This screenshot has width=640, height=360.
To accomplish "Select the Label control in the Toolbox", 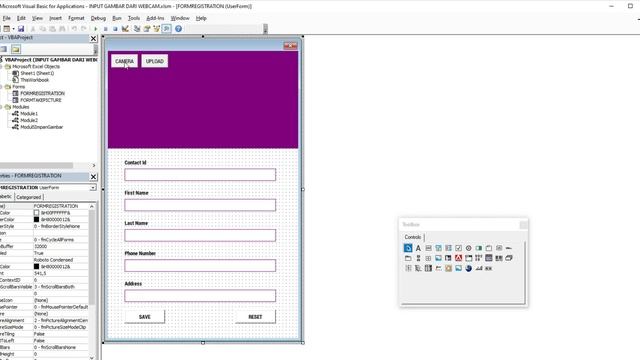I will (x=418, y=248).
